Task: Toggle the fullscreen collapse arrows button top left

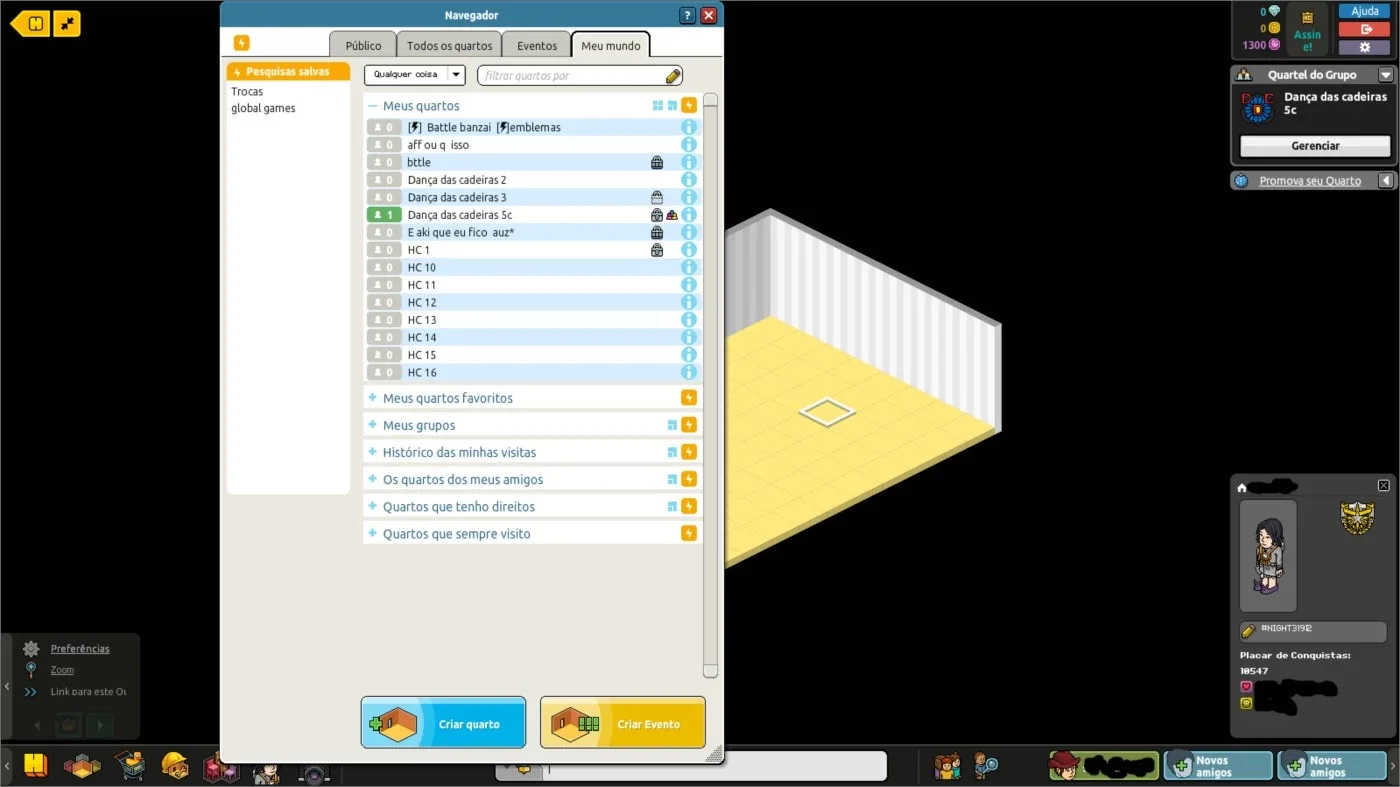Action: (x=67, y=23)
